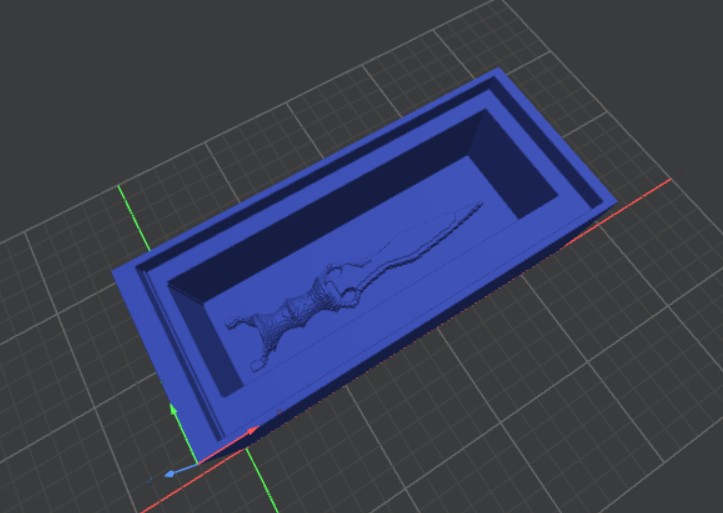
Task: Click the green Y-axis gizmo arrowhead
Action: tap(173, 409)
